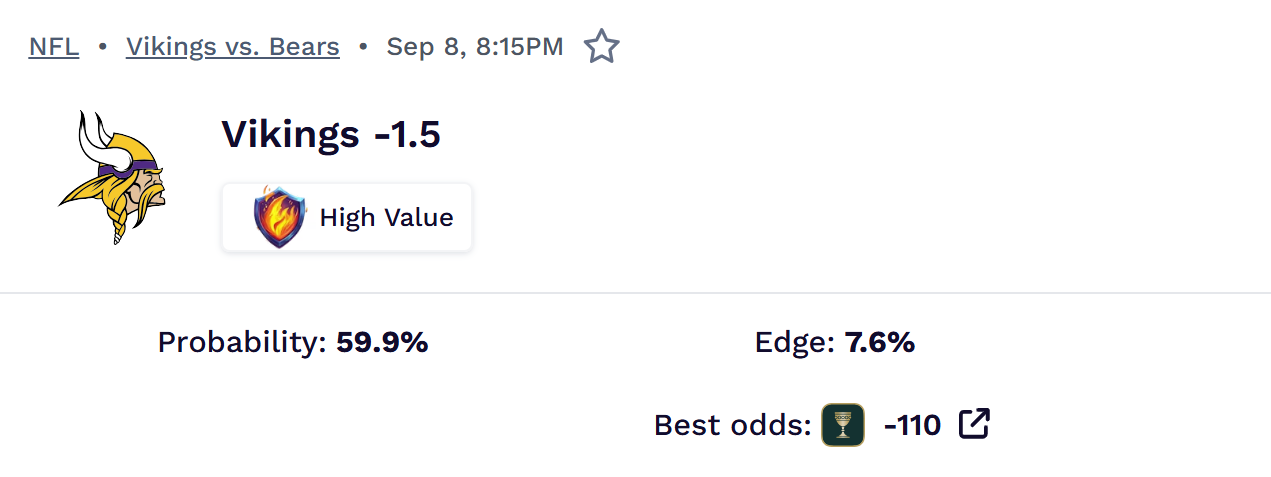Click the Probability label text
This screenshot has width=1271, height=477.
[x=243, y=343]
